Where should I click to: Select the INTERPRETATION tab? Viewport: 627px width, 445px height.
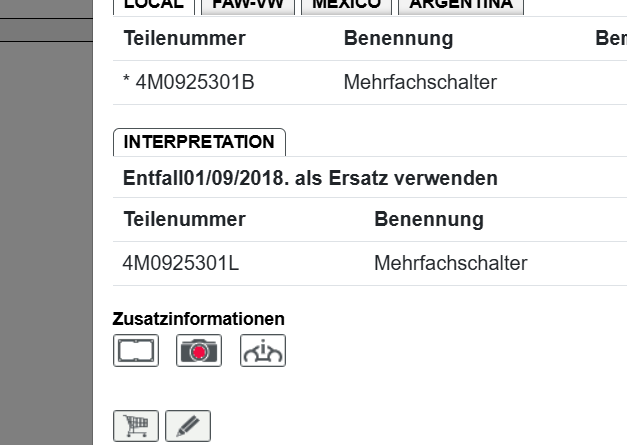pos(199,142)
